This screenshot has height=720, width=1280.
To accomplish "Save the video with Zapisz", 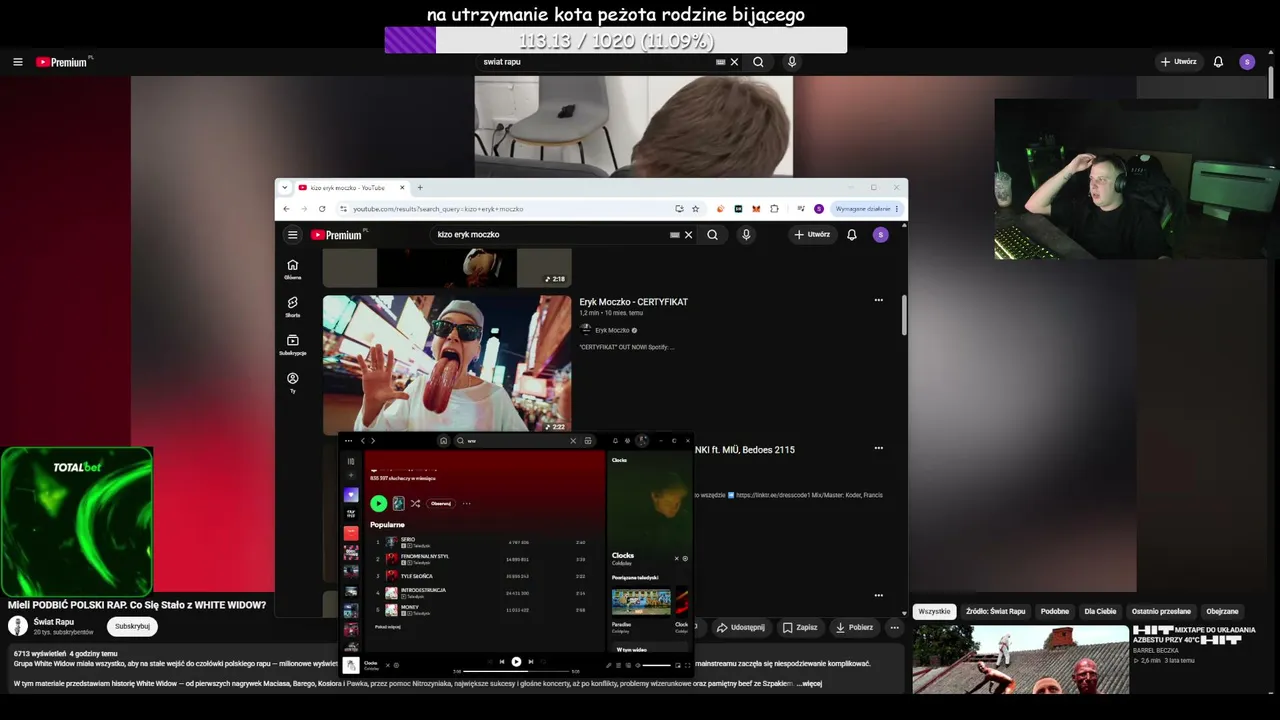I will pyautogui.click(x=800, y=628).
